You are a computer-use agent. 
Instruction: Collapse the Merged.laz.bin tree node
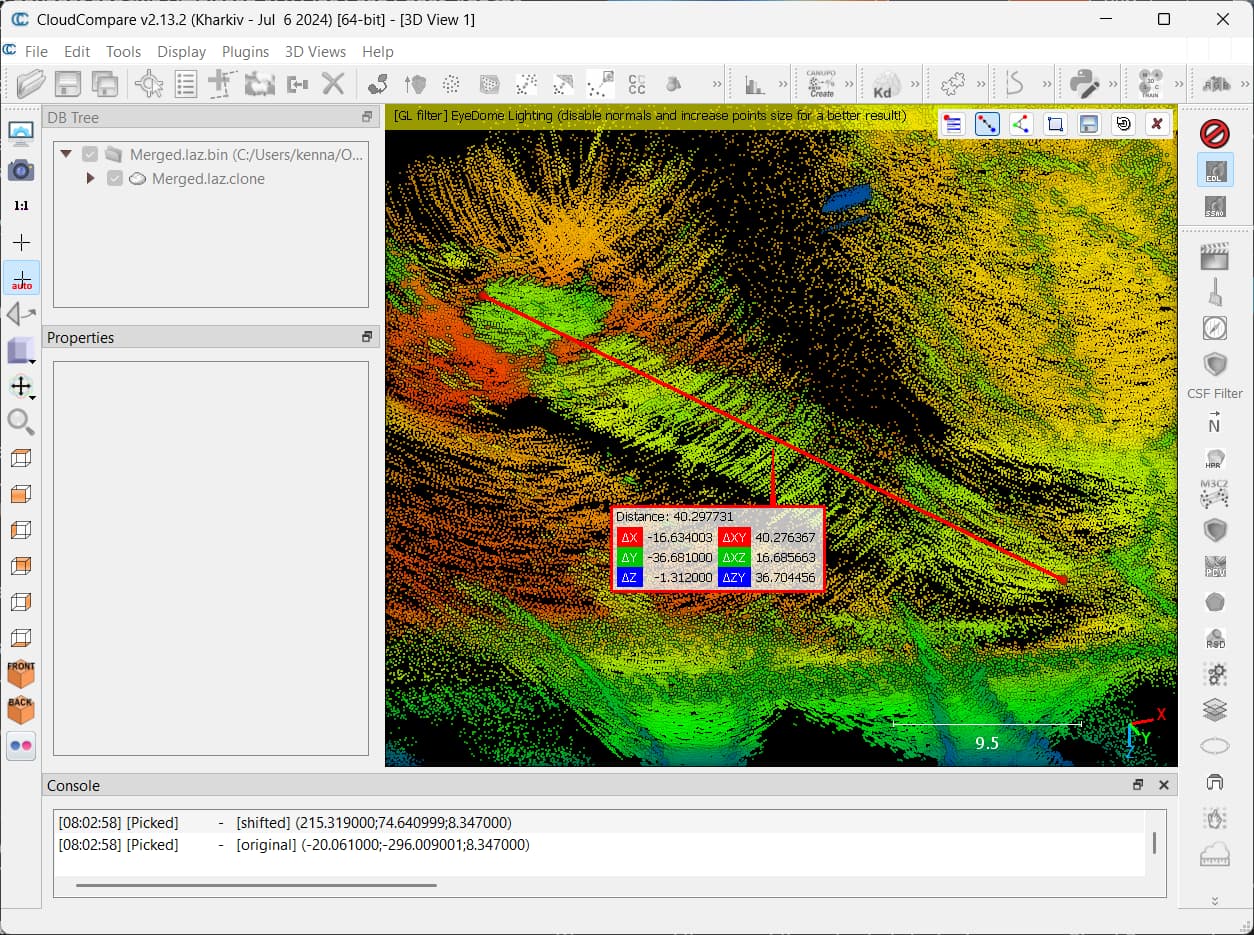point(66,155)
